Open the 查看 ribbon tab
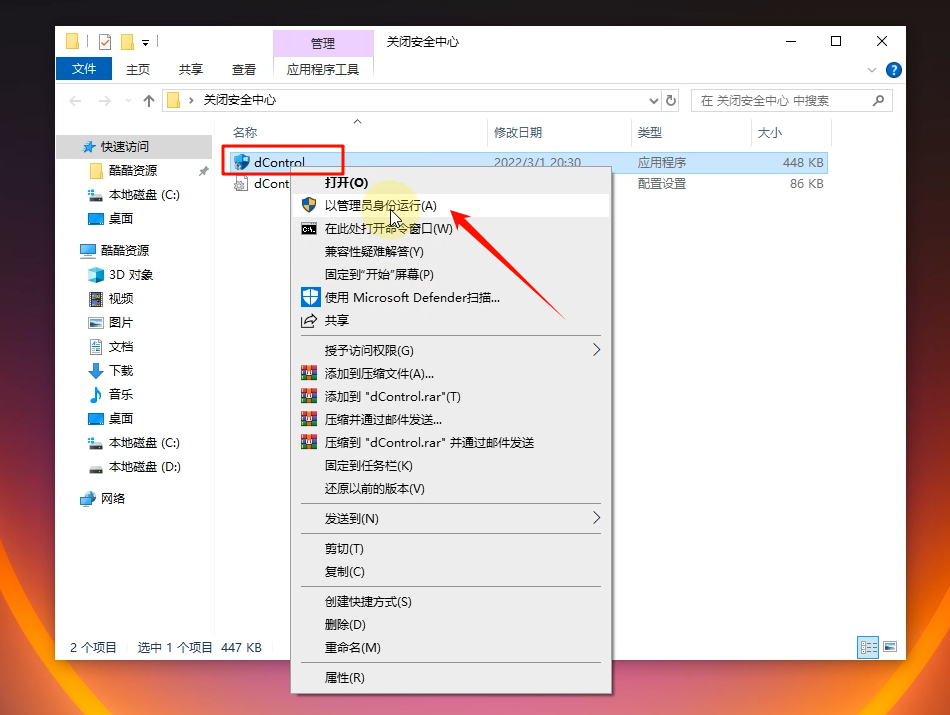Image resolution: width=950 pixels, height=715 pixels. (244, 69)
